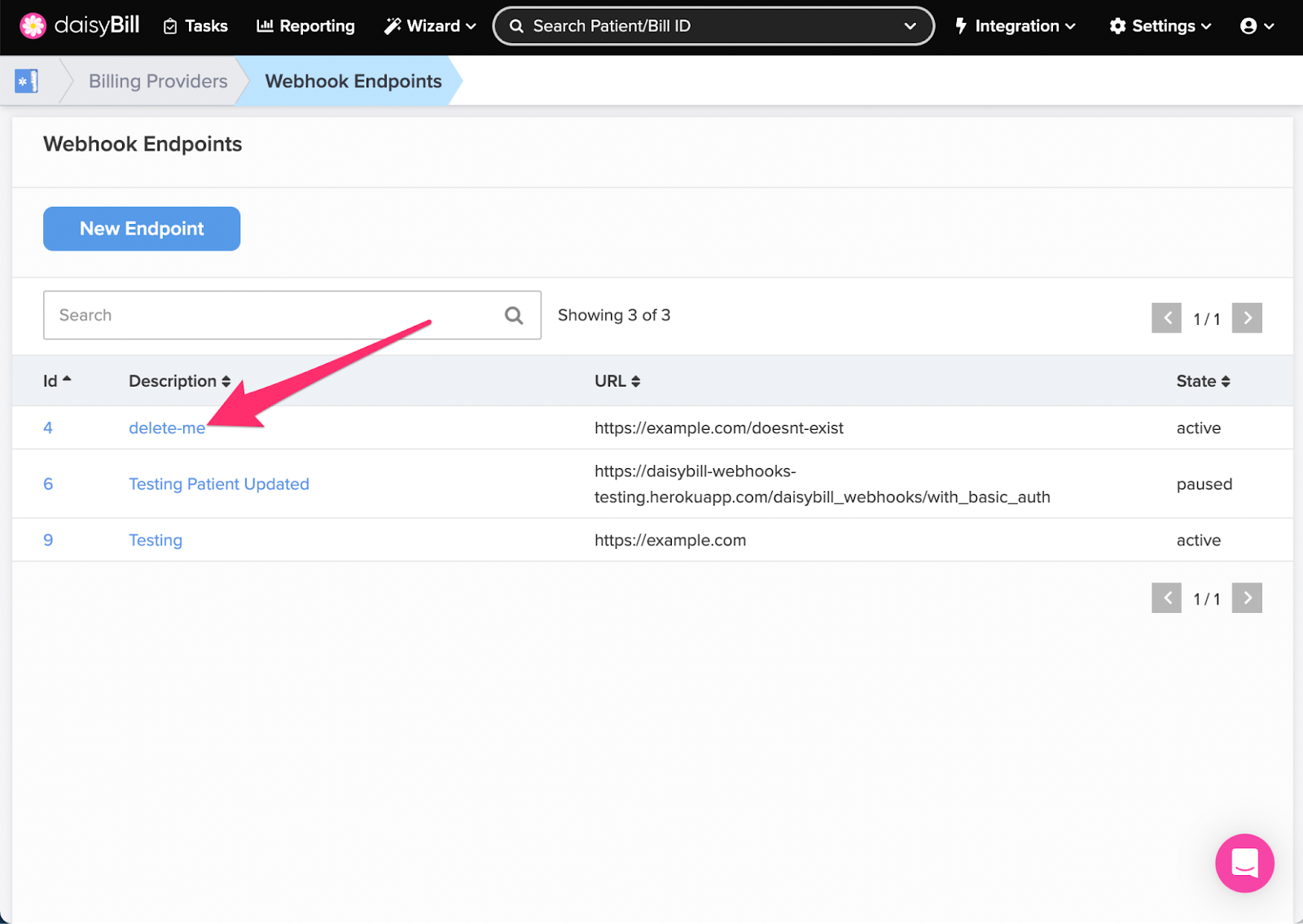
Task: Expand the Patient/Bill ID search dropdown chevron
Action: (910, 25)
